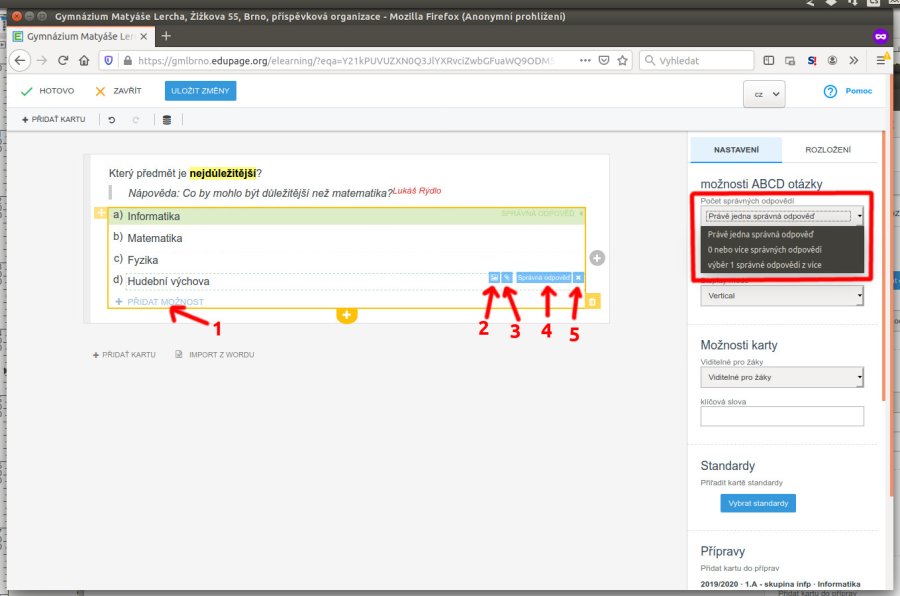Open the 'cz' language selector
Image resolution: width=900 pixels, height=596 pixels.
click(x=764, y=93)
